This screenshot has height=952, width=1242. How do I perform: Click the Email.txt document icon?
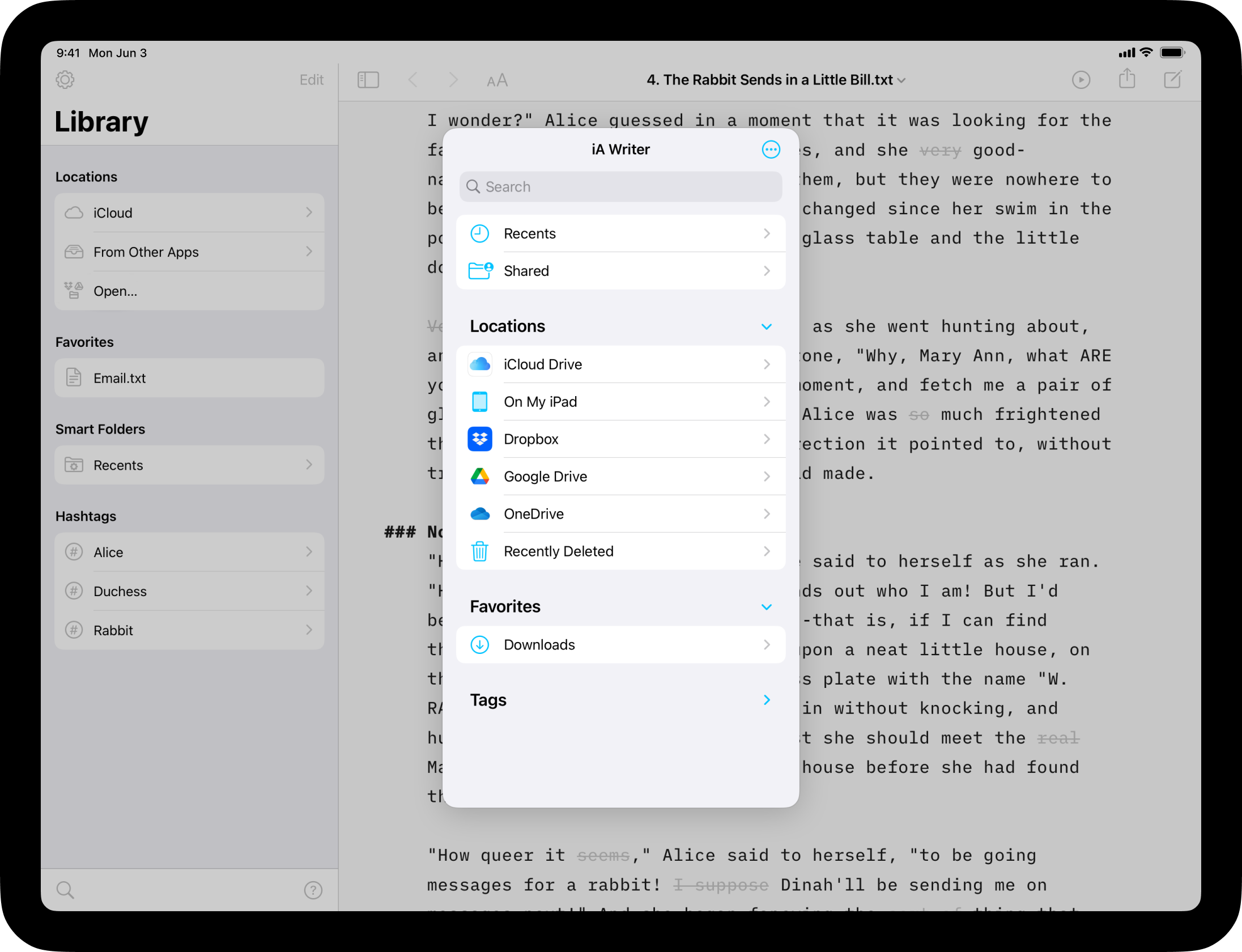point(74,377)
